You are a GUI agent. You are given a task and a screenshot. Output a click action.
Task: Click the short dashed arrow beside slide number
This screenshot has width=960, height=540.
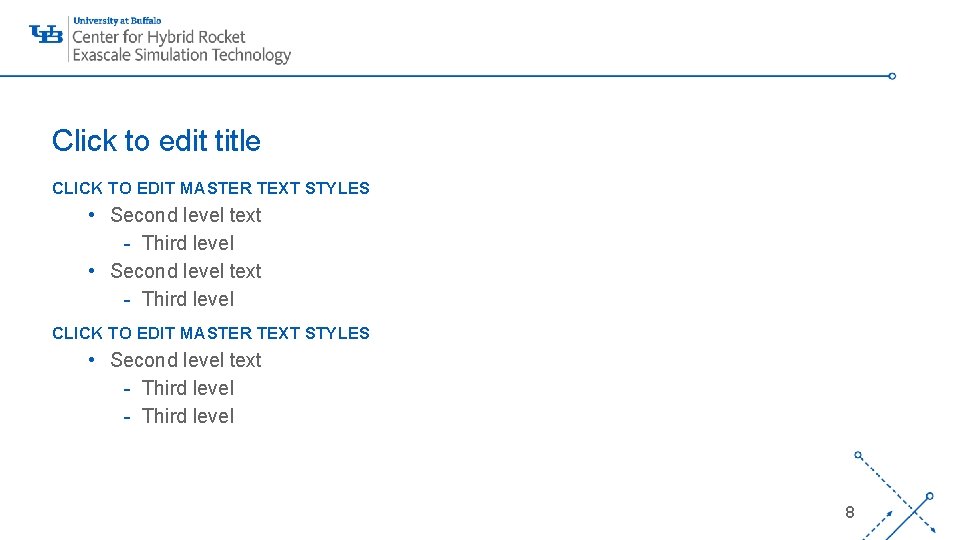(x=879, y=525)
